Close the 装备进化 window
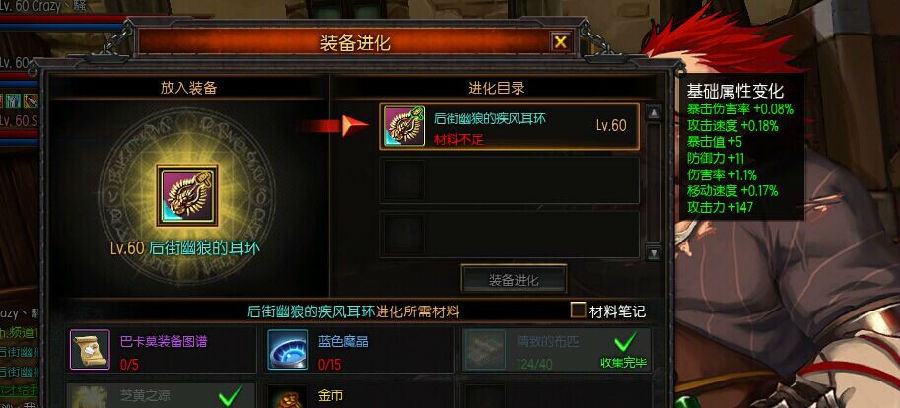The image size is (900, 408). tap(560, 42)
